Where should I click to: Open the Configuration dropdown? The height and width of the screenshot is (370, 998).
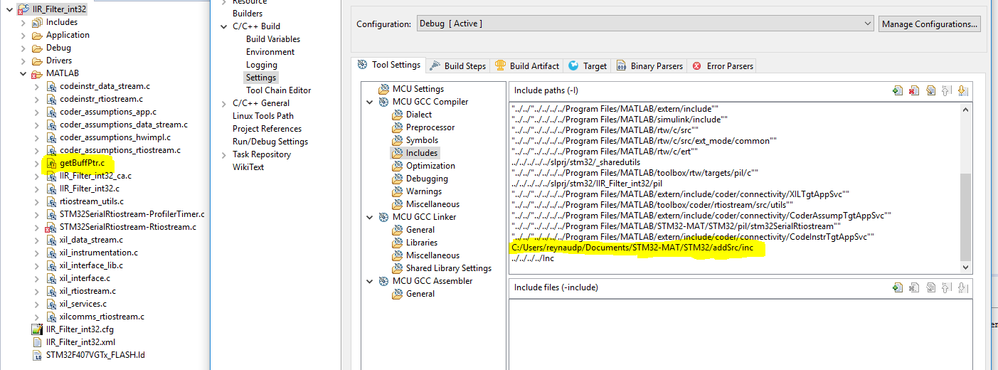tap(644, 24)
